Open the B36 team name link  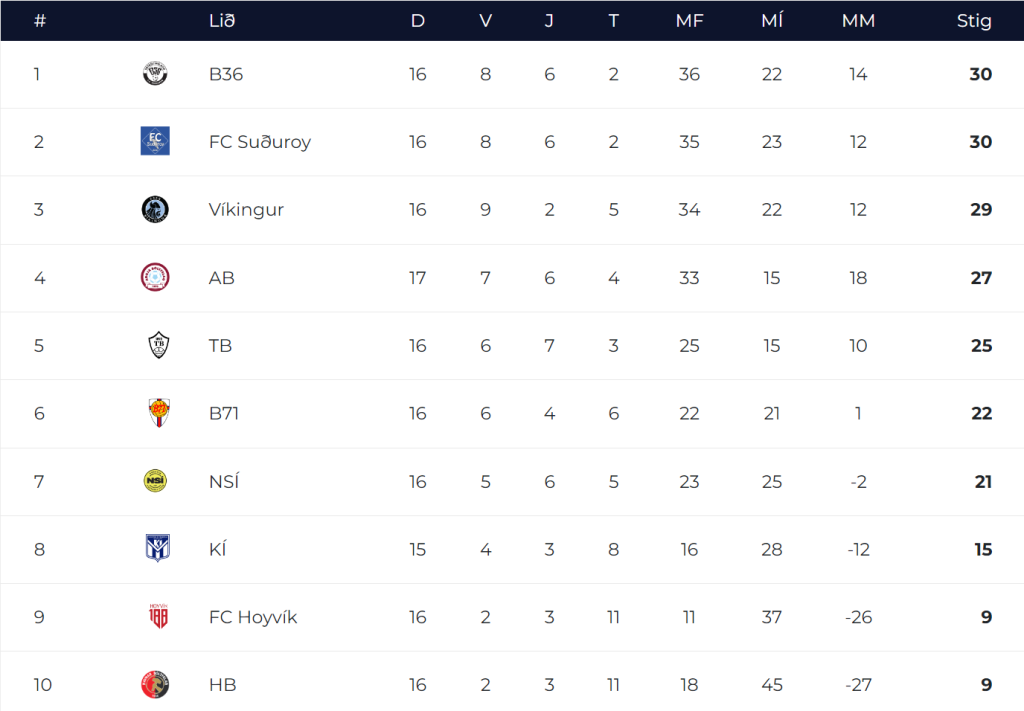click(226, 74)
